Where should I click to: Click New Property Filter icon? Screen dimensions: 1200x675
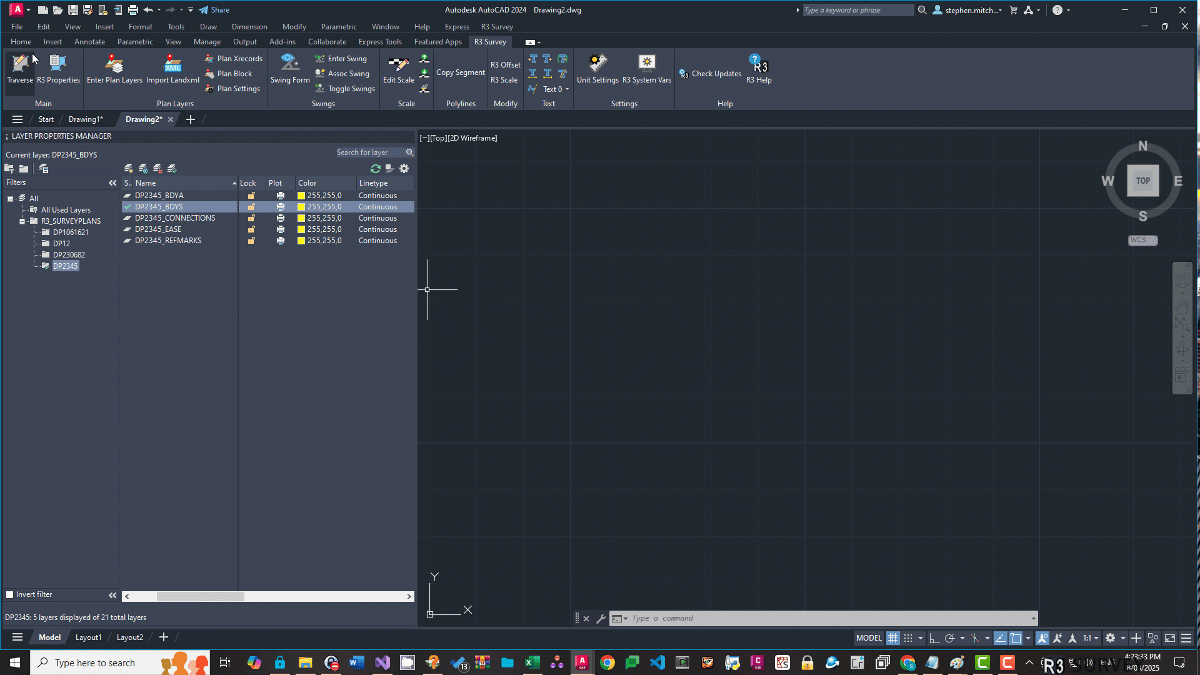(x=9, y=169)
